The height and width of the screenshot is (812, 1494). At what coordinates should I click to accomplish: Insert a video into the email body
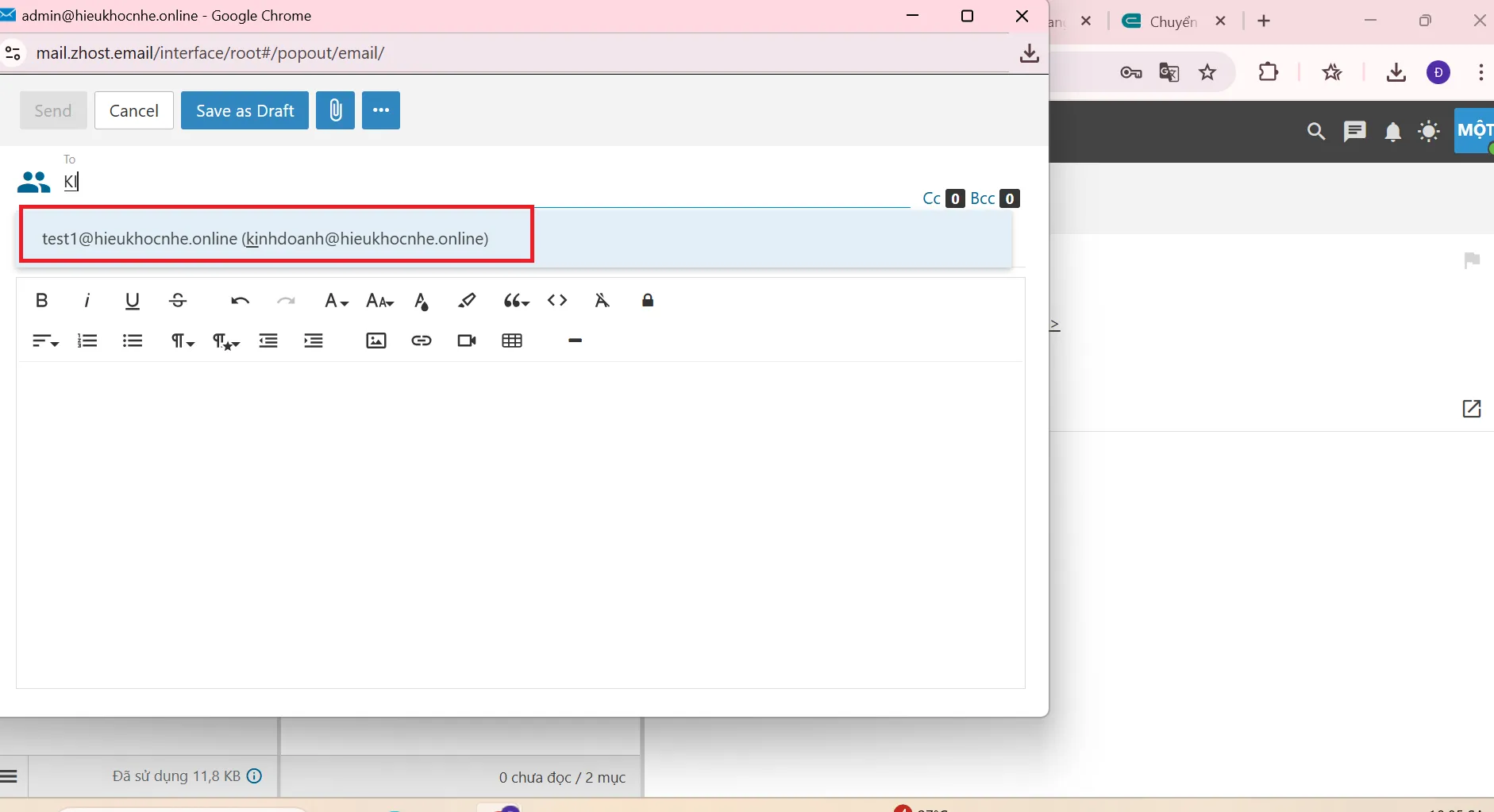(x=467, y=341)
